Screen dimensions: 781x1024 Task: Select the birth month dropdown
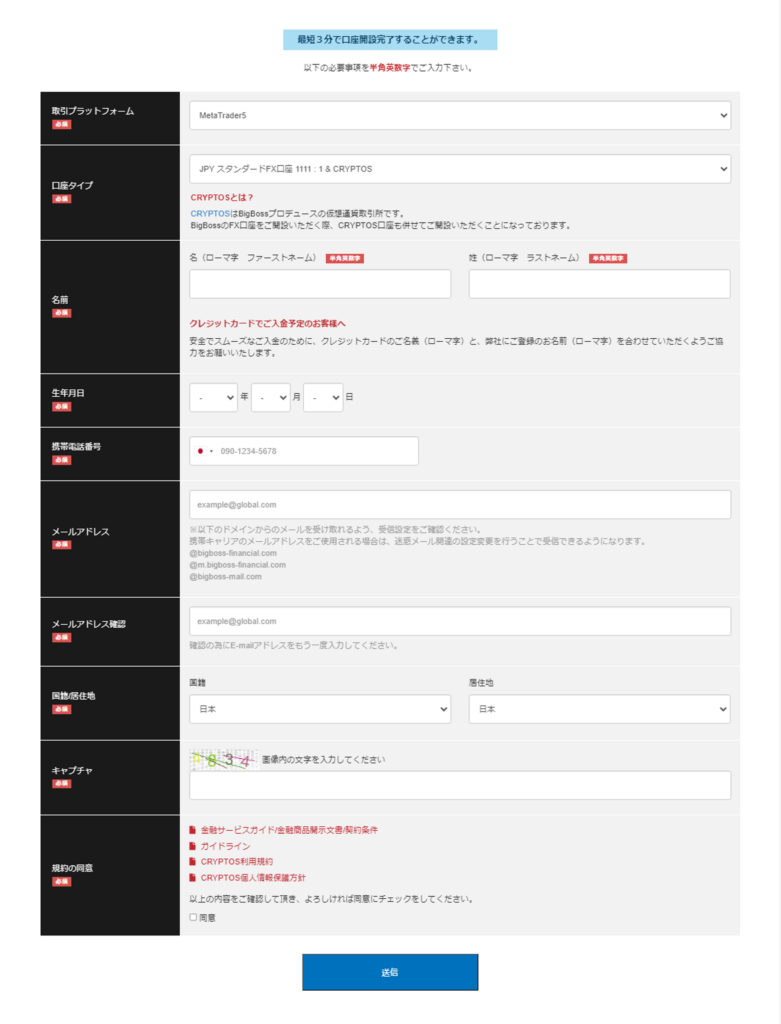pos(270,397)
